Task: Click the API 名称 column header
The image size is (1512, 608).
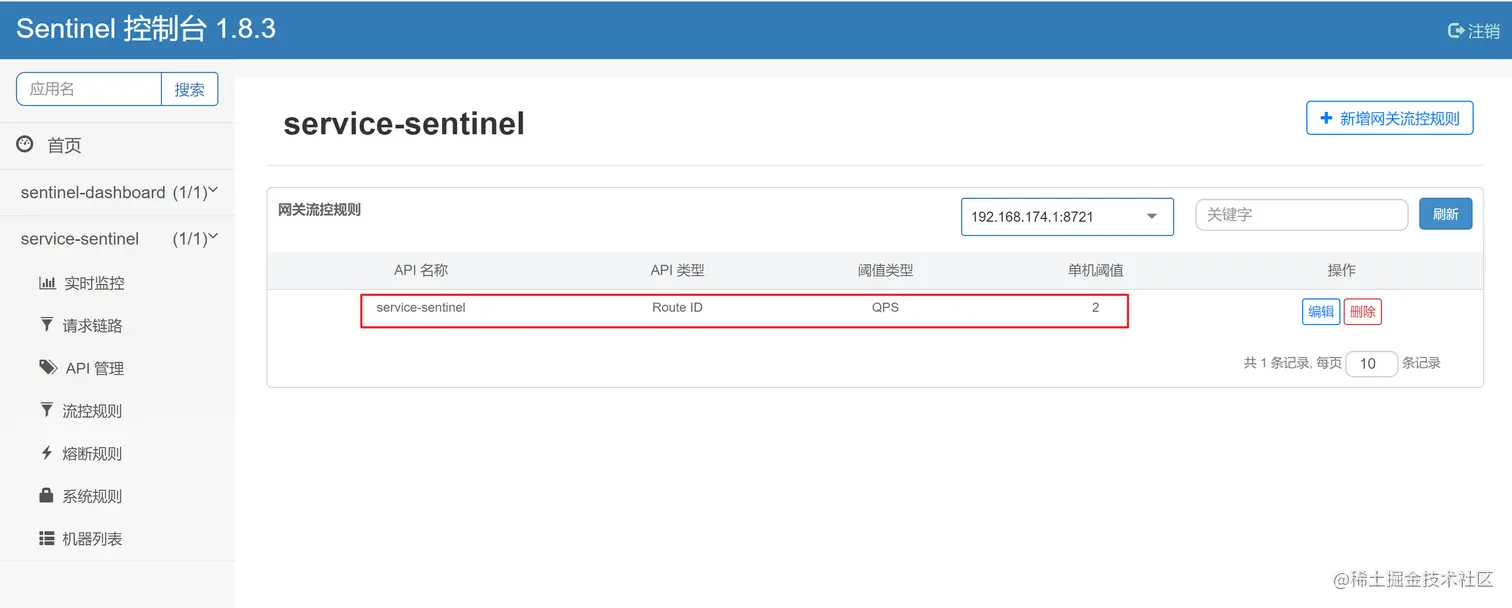Action: coord(421,270)
